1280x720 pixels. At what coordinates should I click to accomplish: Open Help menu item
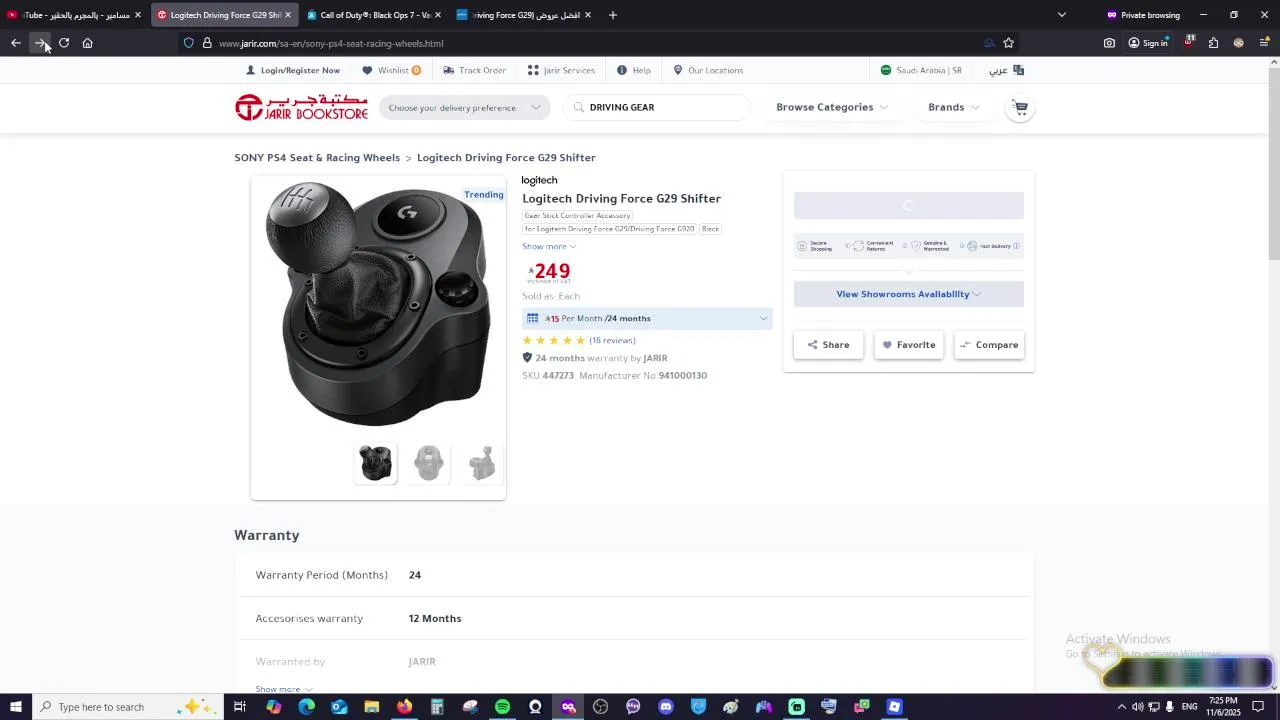click(x=634, y=70)
